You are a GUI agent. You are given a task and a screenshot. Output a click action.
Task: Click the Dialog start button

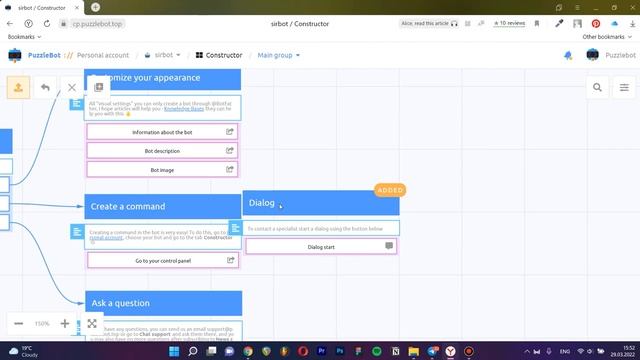[x=321, y=246]
